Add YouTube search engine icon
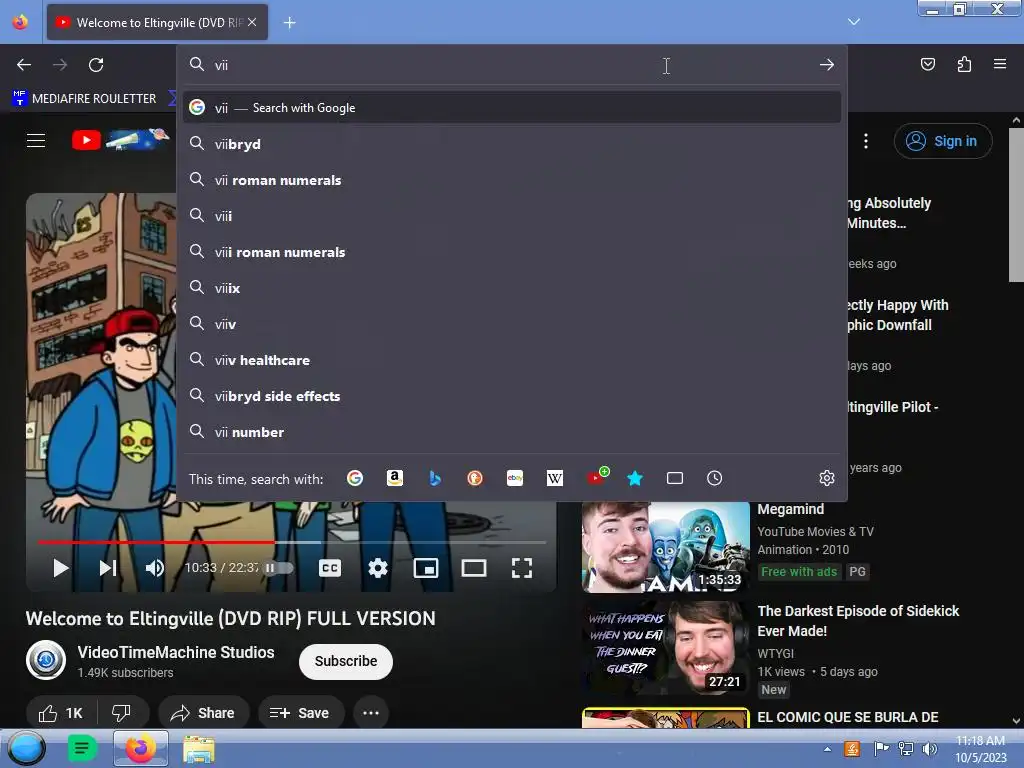The image size is (1024, 768). coord(597,477)
